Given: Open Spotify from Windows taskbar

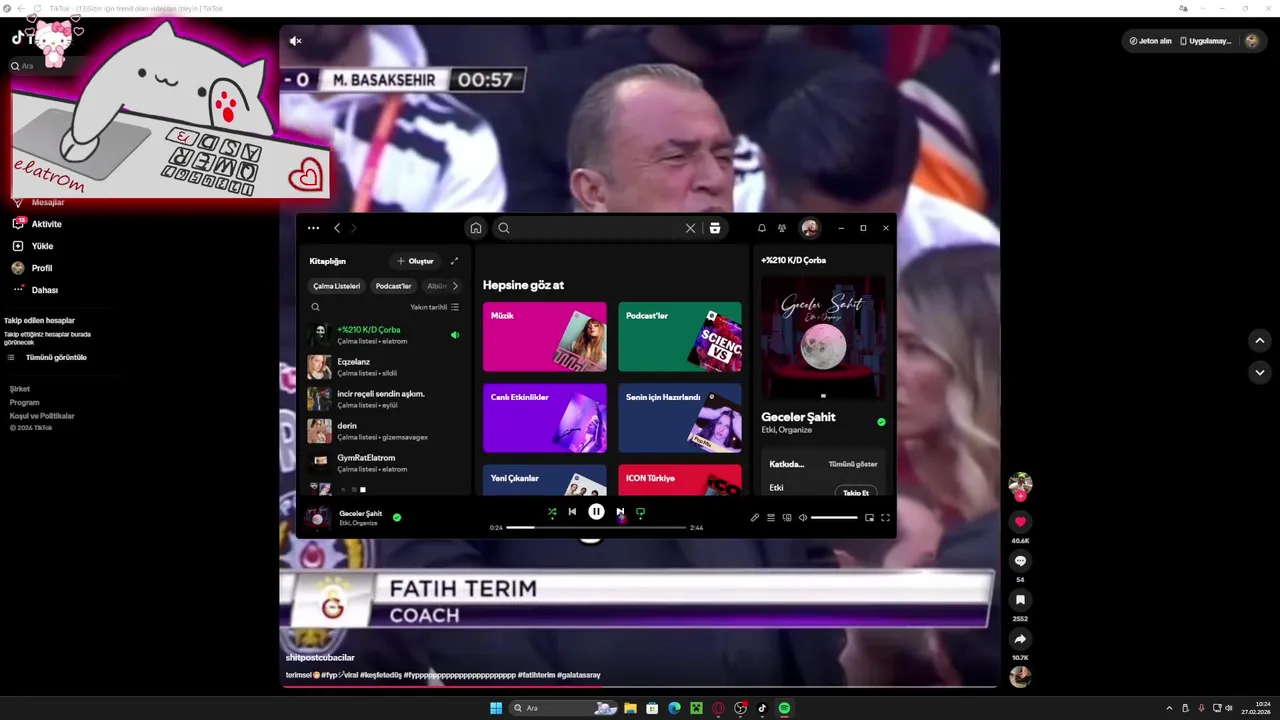Looking at the screenshot, I should click(784, 708).
